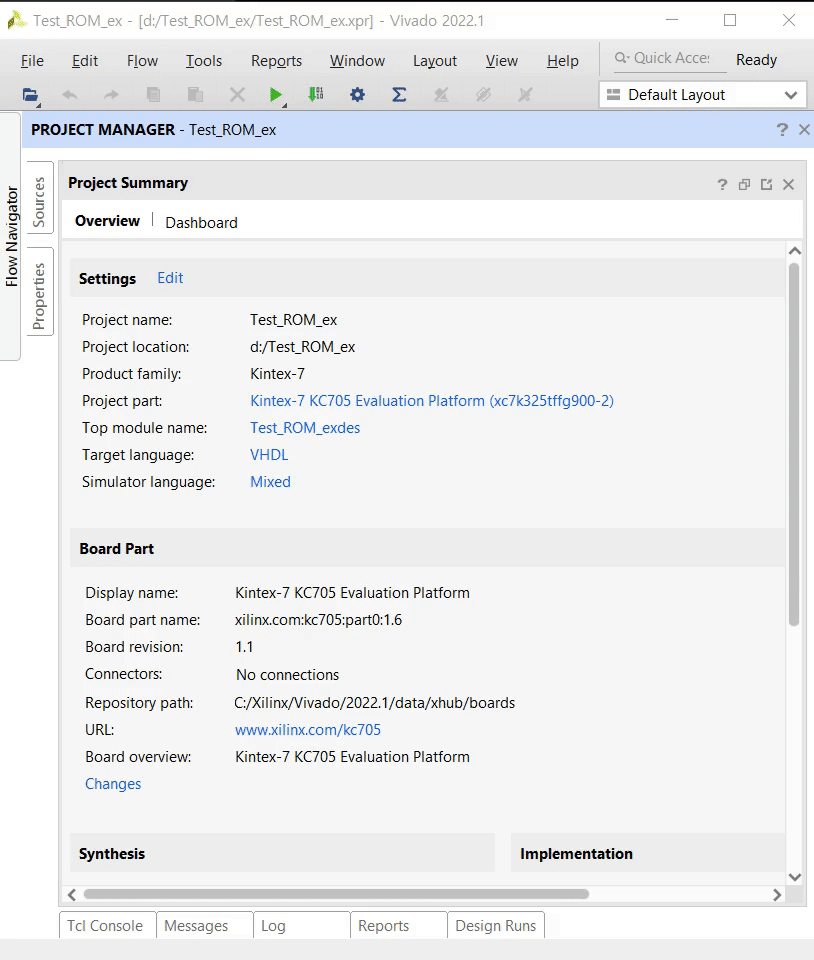
Task: Click the Undo arrow icon
Action: coord(70,95)
